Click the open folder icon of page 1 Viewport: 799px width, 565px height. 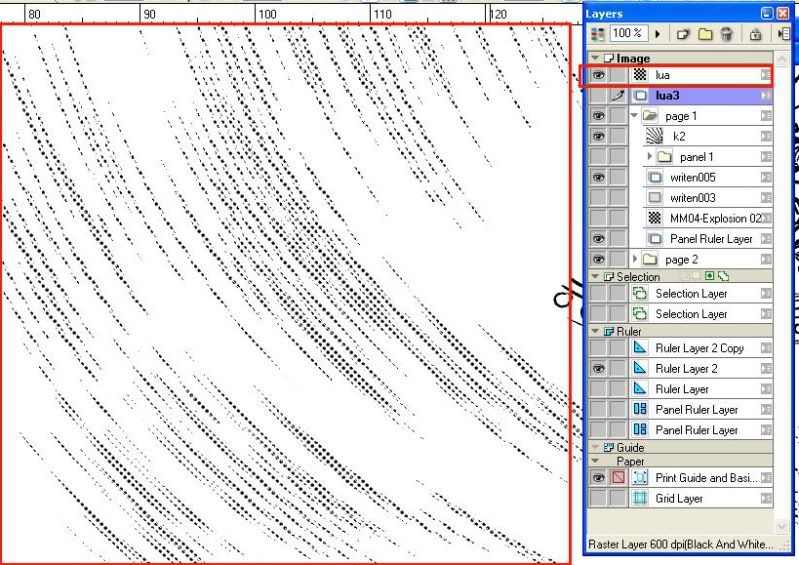click(650, 116)
